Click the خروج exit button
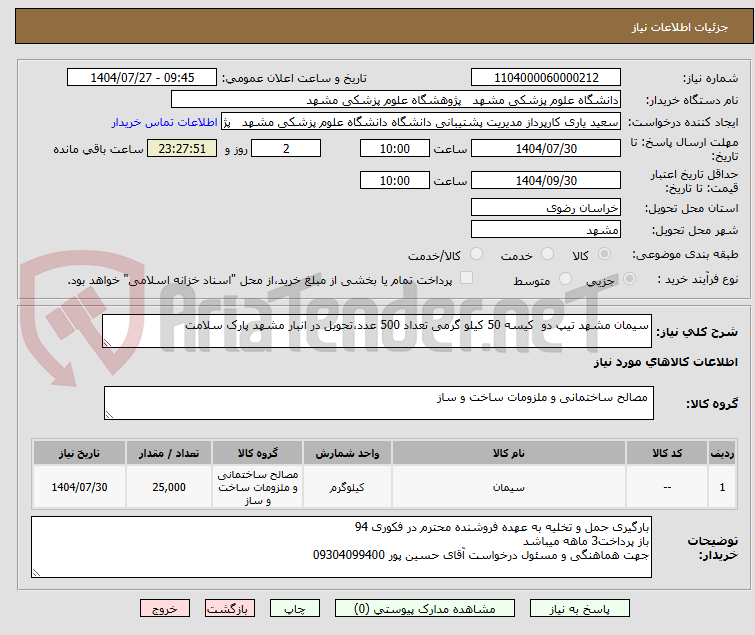This screenshot has width=755, height=635. point(165,609)
